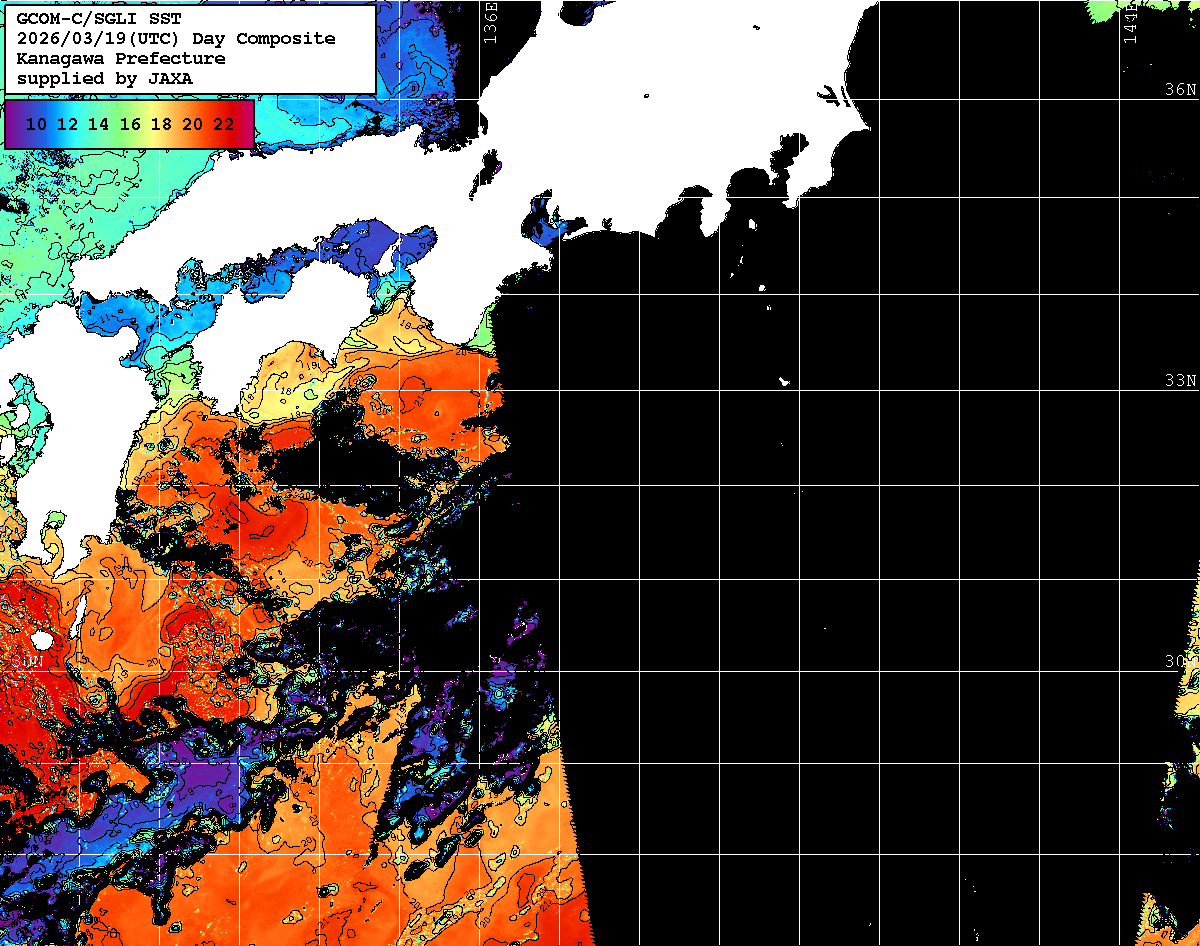The image size is (1200, 946).
Task: Click the 22 value on the legend
Action: 224,125
